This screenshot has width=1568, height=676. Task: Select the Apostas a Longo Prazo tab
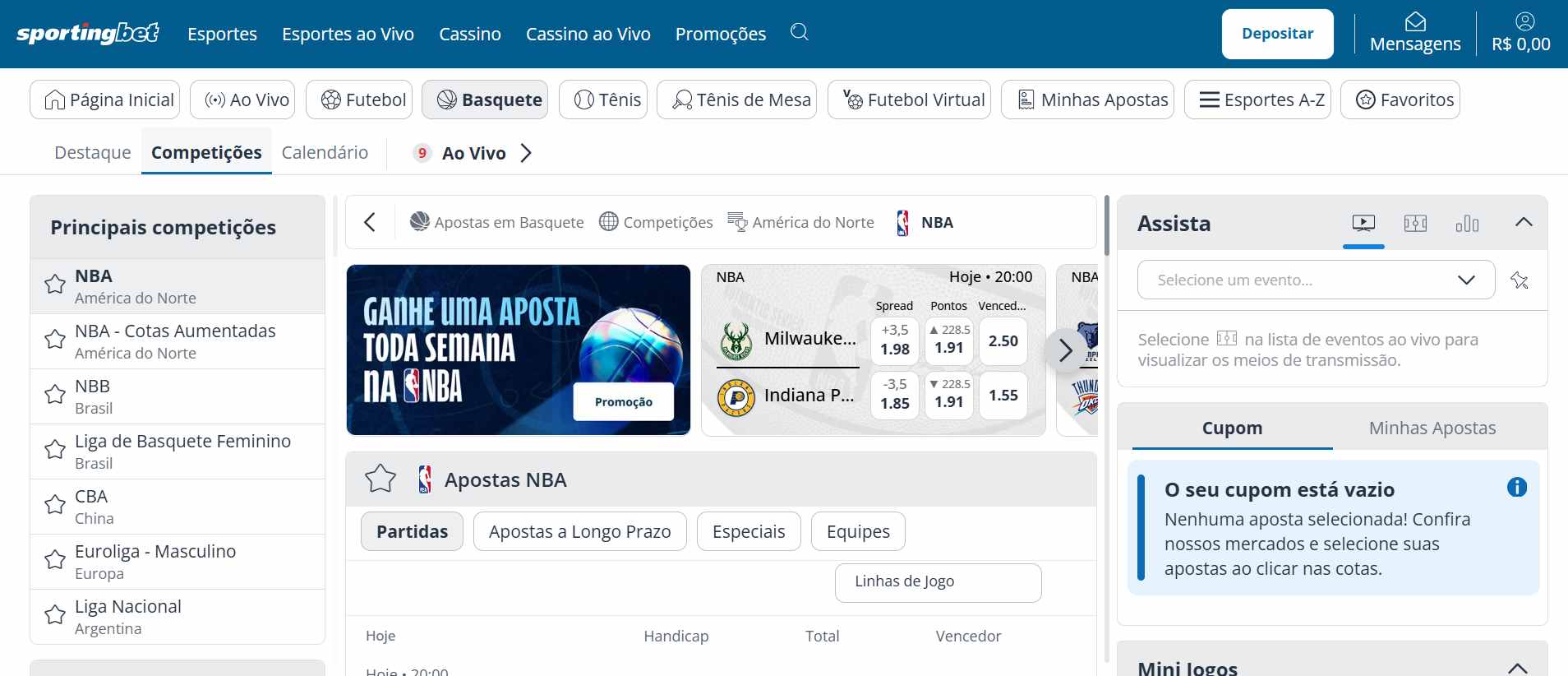(580, 531)
